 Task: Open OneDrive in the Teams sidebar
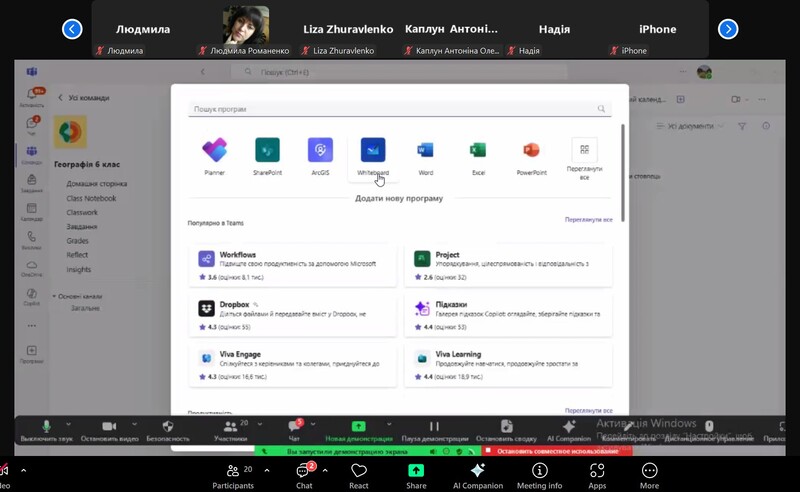[x=32, y=268]
